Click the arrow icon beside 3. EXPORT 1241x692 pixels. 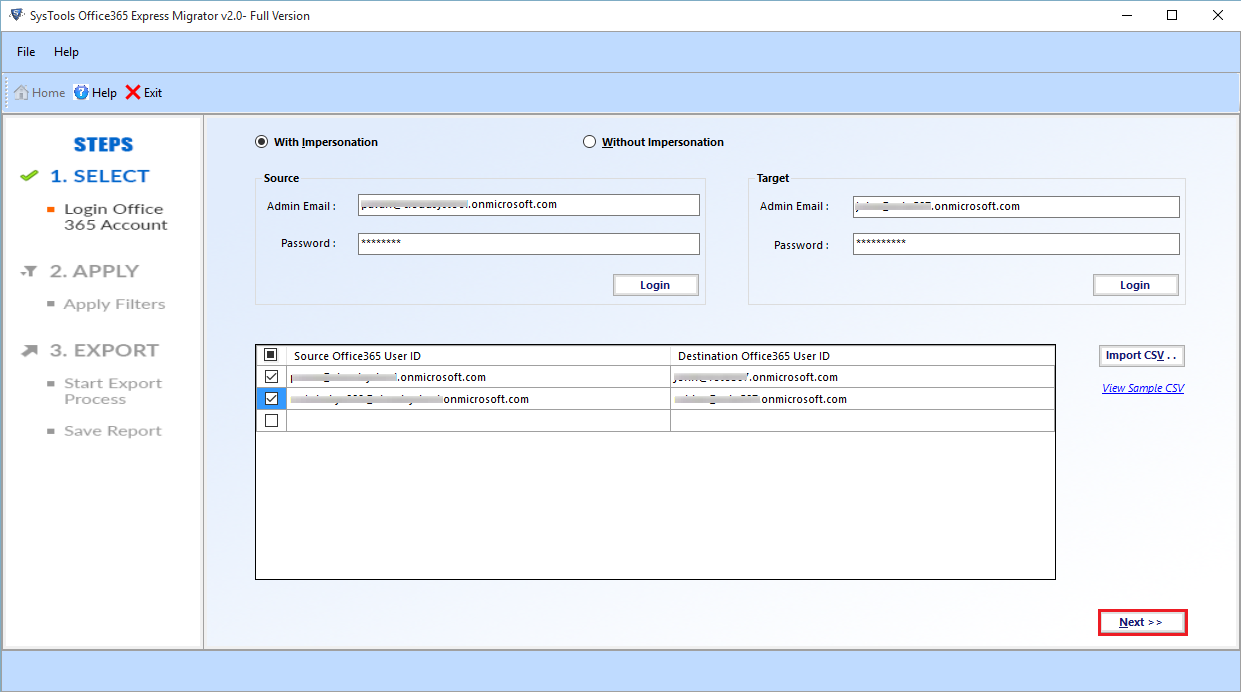point(30,350)
